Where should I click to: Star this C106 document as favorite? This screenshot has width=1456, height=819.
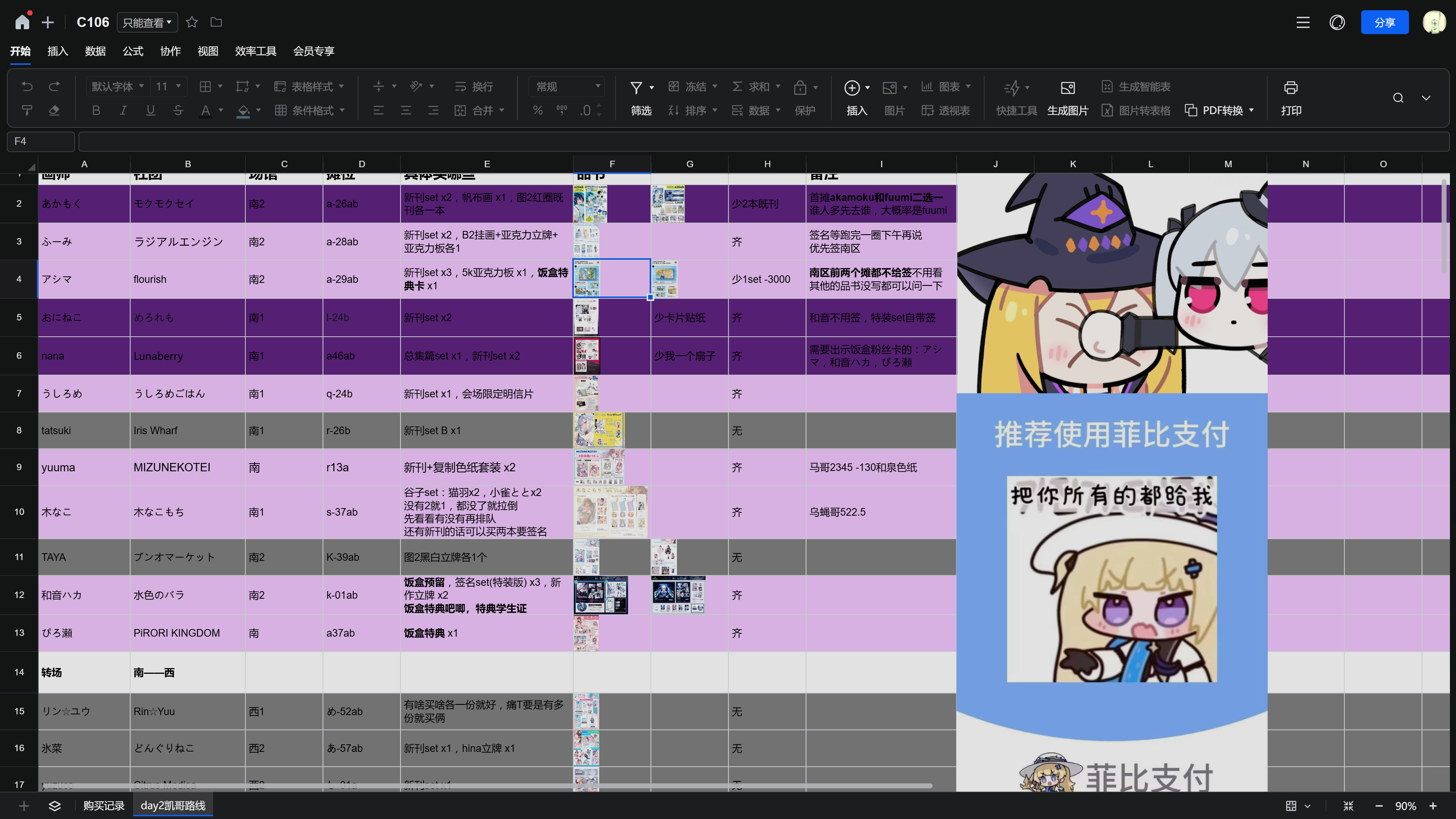point(192,22)
